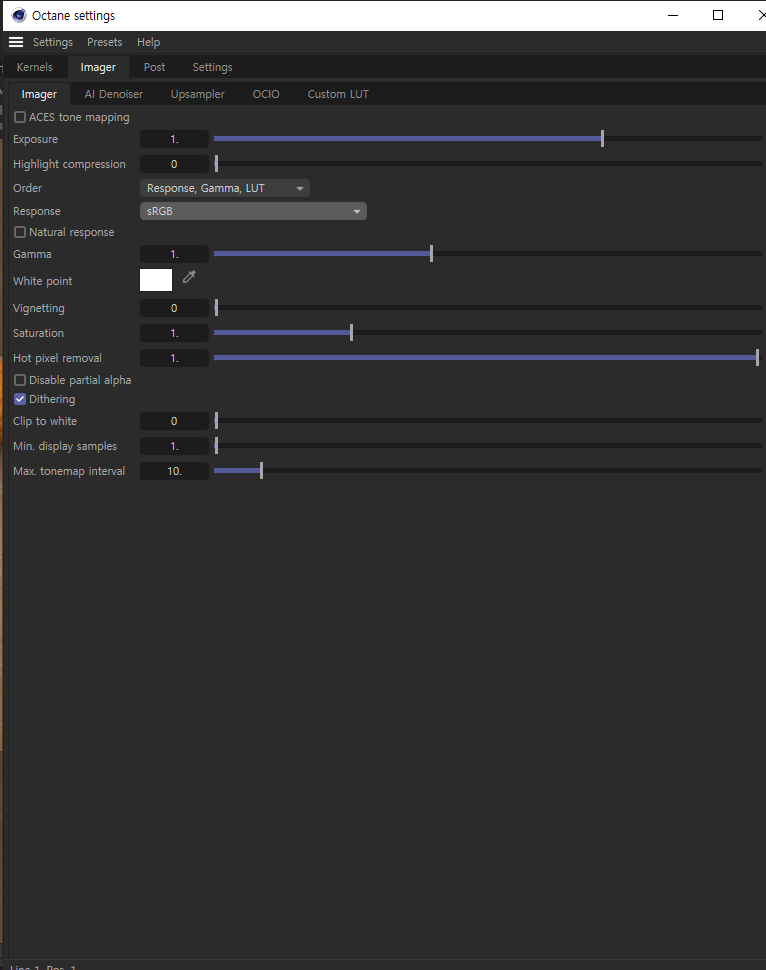The width and height of the screenshot is (766, 970).
Task: Click the Exposure slider handle
Action: point(602,139)
